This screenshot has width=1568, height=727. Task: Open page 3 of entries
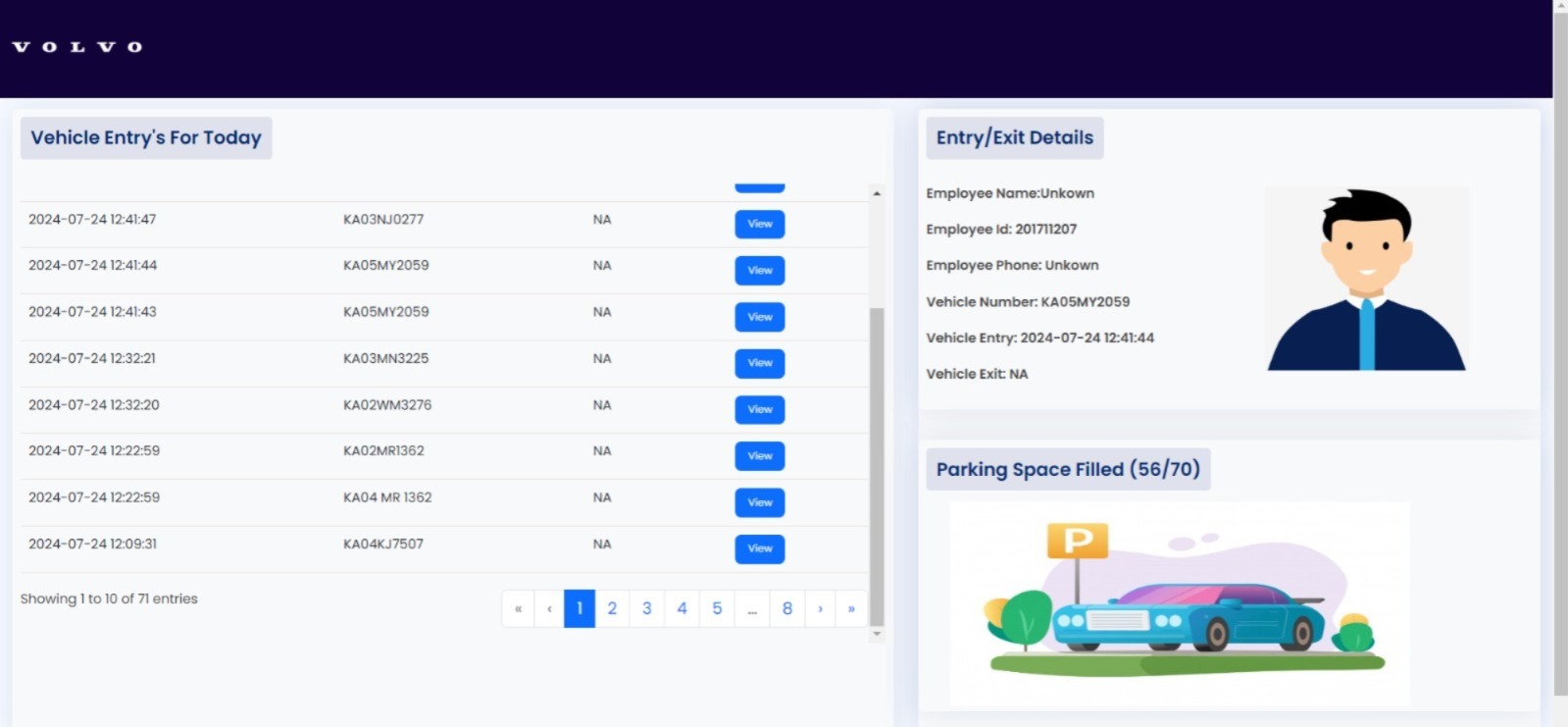click(647, 608)
